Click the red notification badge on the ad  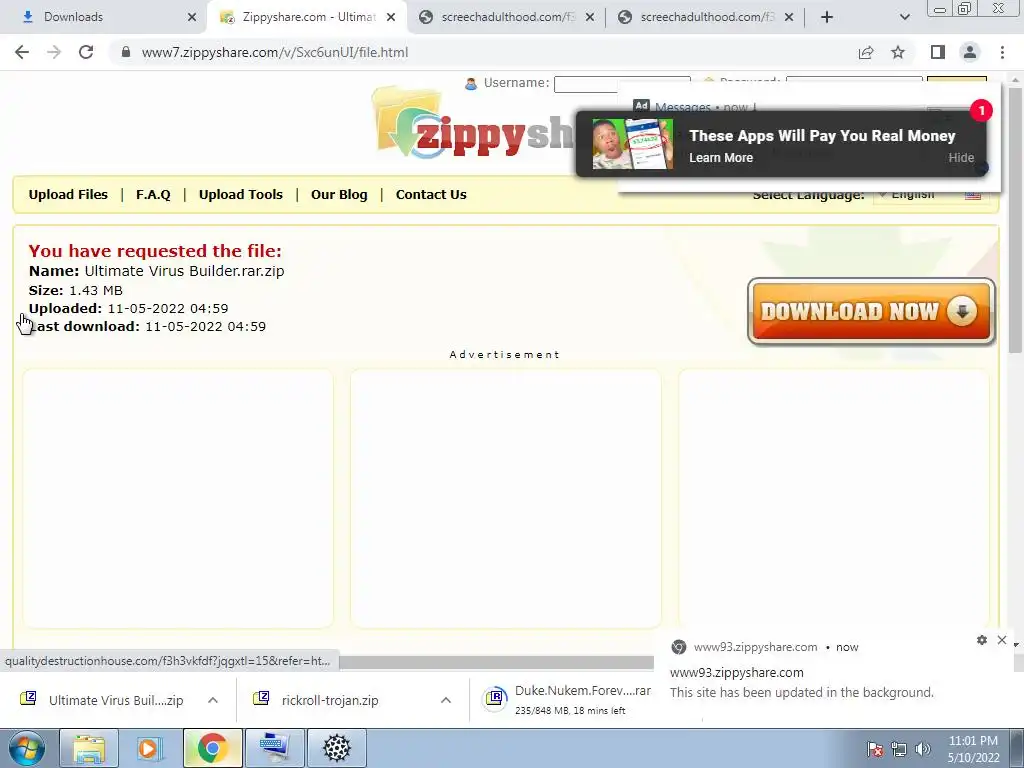pos(981,110)
